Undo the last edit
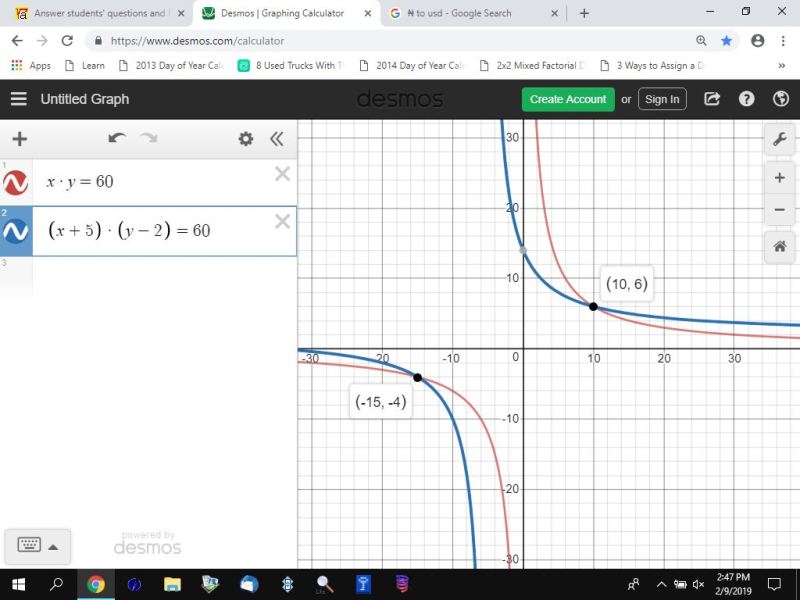 coord(117,138)
